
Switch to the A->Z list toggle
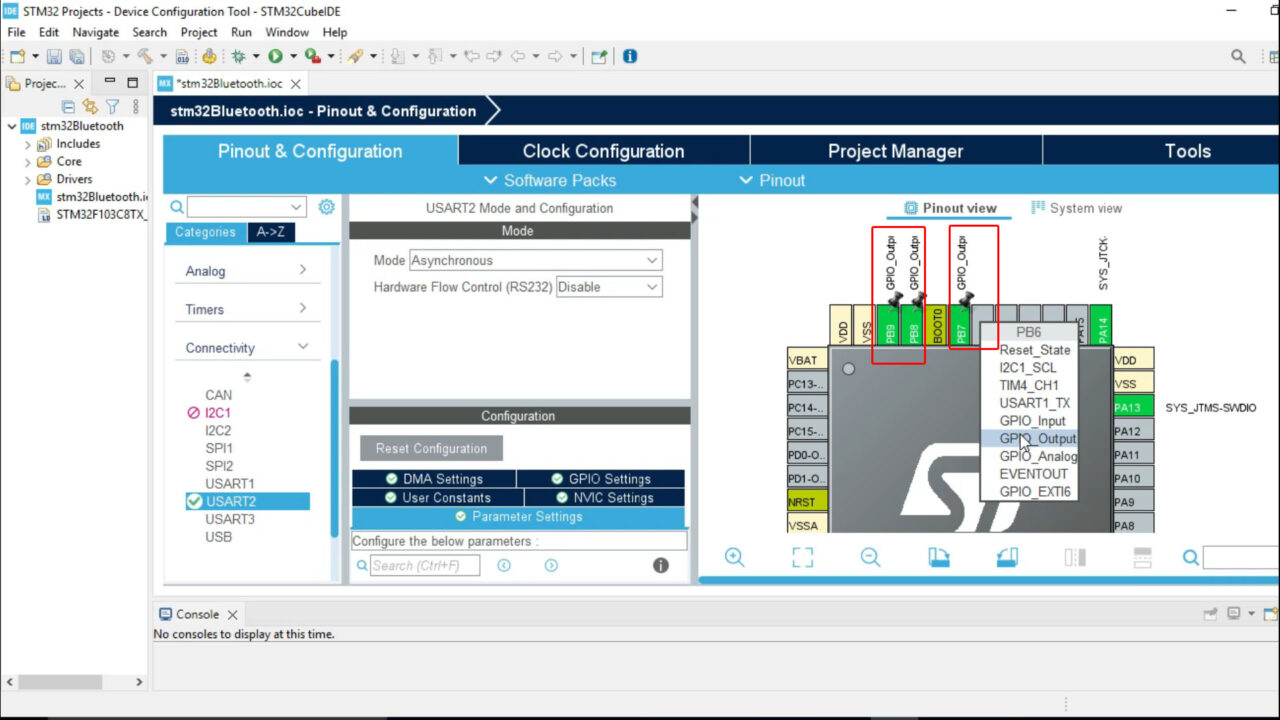pyautogui.click(x=270, y=232)
